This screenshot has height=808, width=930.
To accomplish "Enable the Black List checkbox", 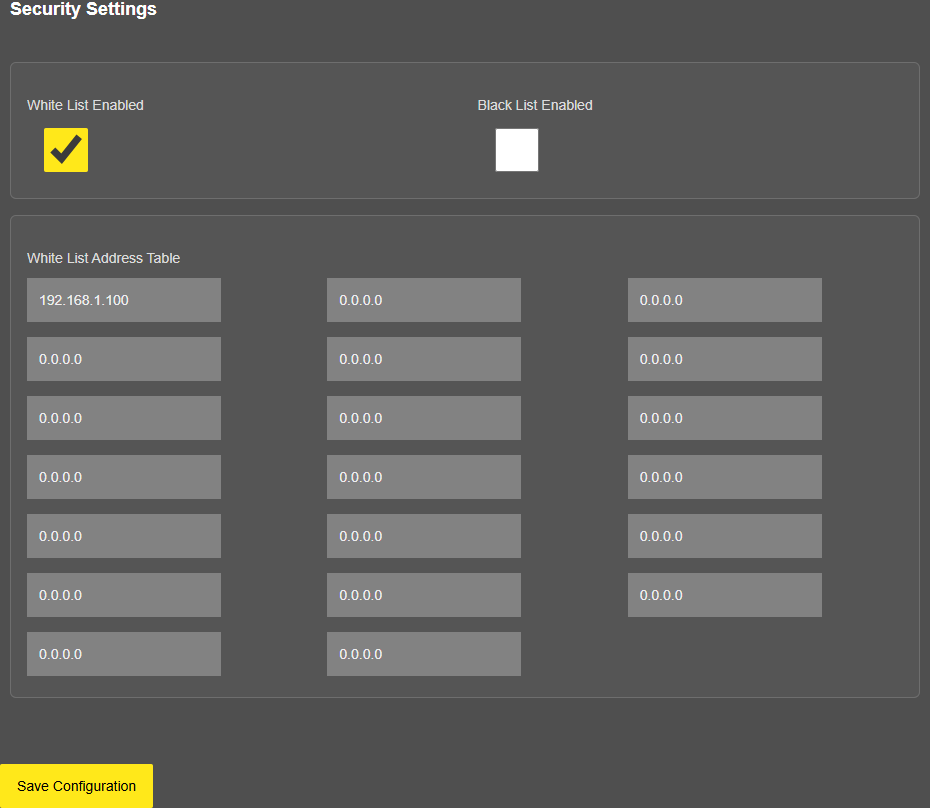I will point(517,150).
